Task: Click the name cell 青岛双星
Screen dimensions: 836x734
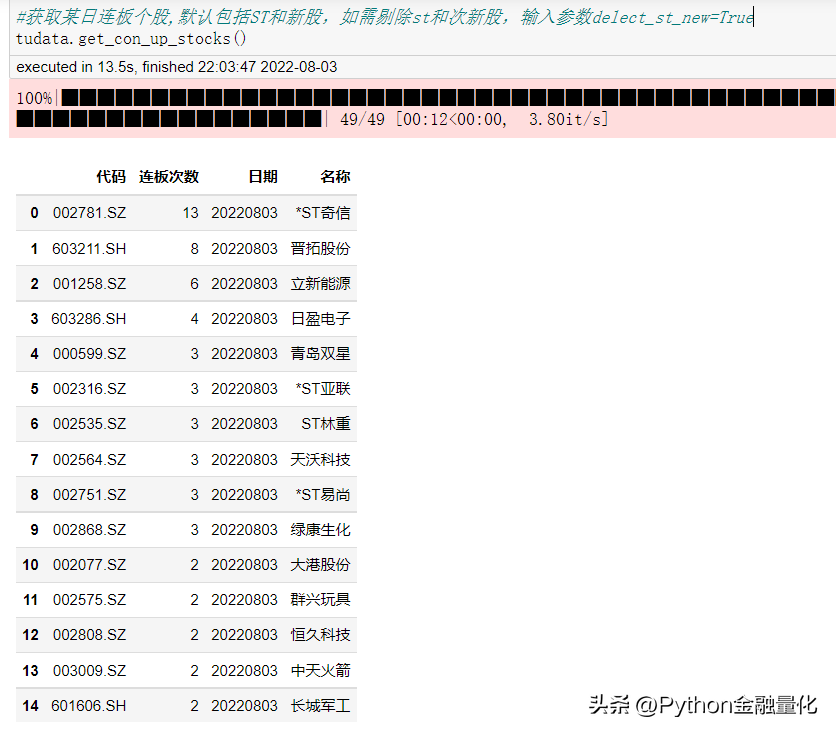Action: click(320, 354)
